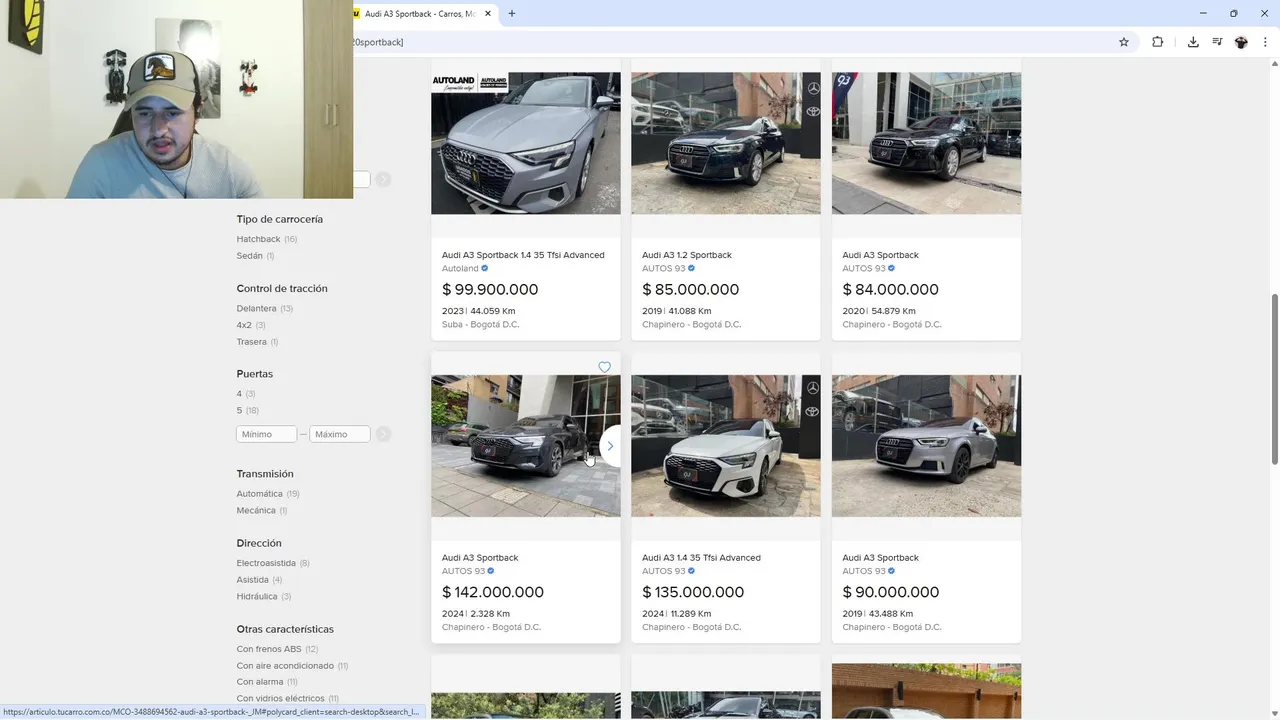Screen dimensions: 1280x720
Task: Open Audi A3 1.2 Sportback listing title
Action: (687, 255)
